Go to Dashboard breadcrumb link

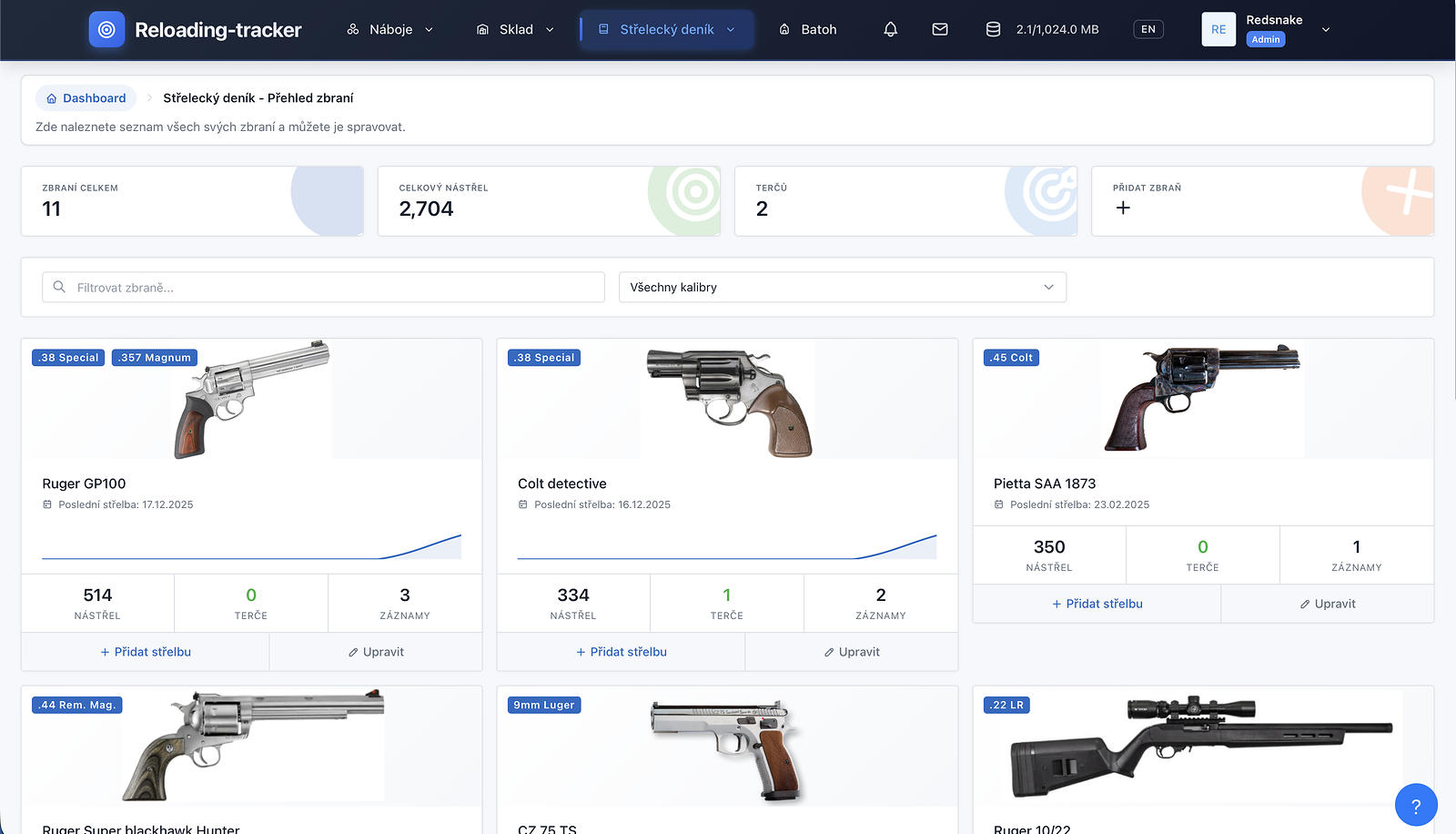point(86,98)
